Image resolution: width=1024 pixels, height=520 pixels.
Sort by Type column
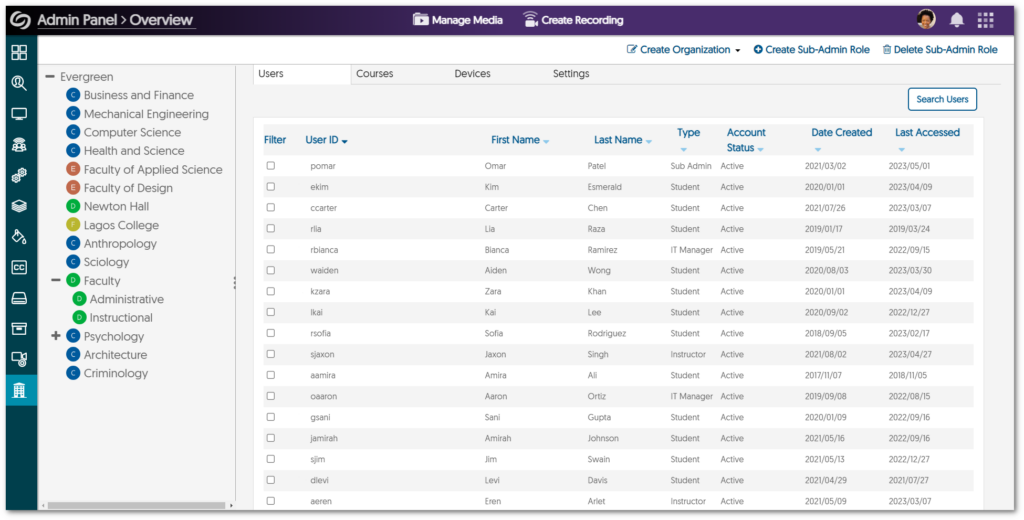(x=688, y=140)
